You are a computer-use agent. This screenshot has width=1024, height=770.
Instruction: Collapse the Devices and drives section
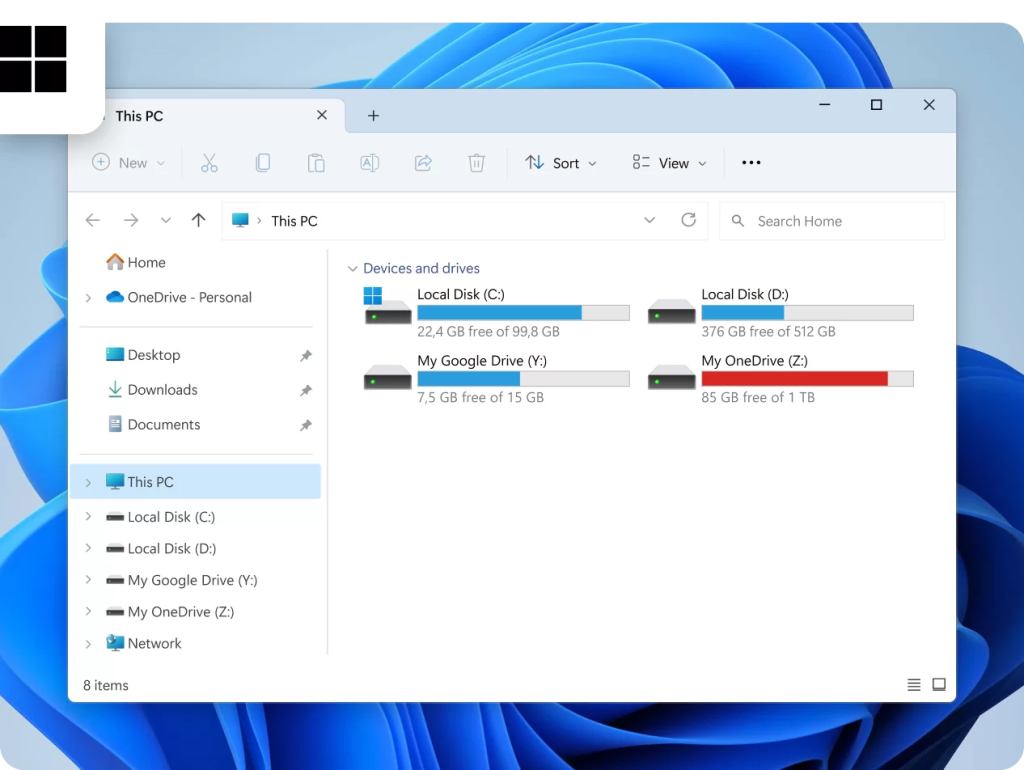tap(353, 268)
